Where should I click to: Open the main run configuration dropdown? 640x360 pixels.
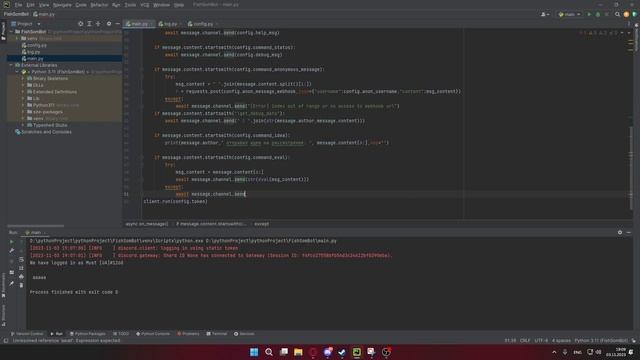[x=569, y=14]
